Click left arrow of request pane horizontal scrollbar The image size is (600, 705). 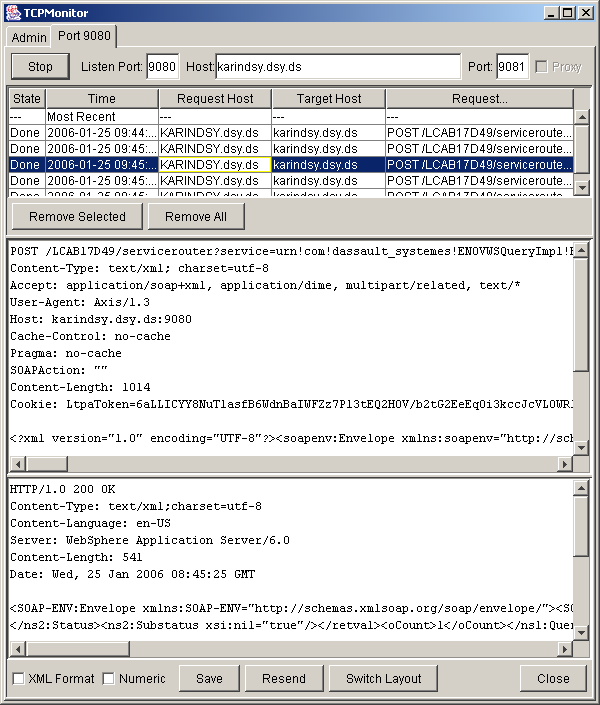tap(18, 464)
